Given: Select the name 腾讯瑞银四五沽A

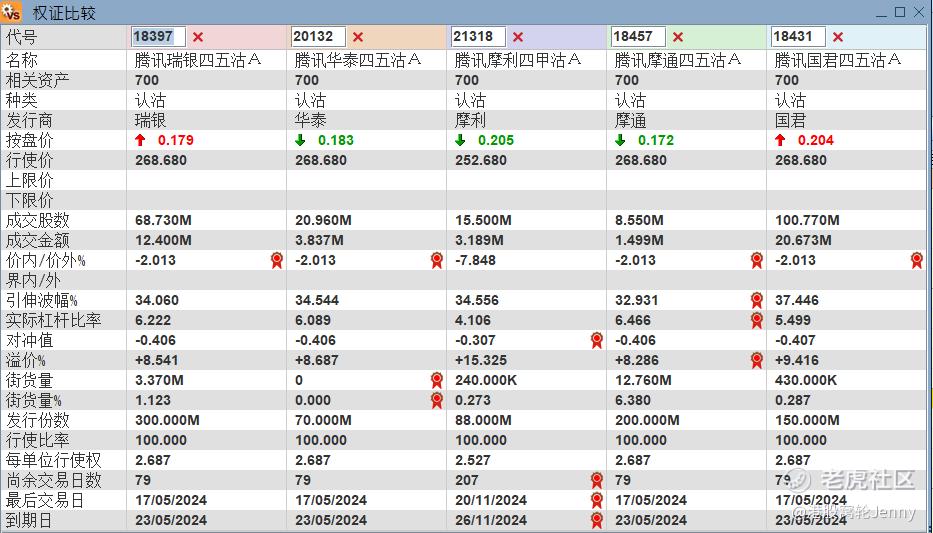Looking at the screenshot, I should click(198, 60).
